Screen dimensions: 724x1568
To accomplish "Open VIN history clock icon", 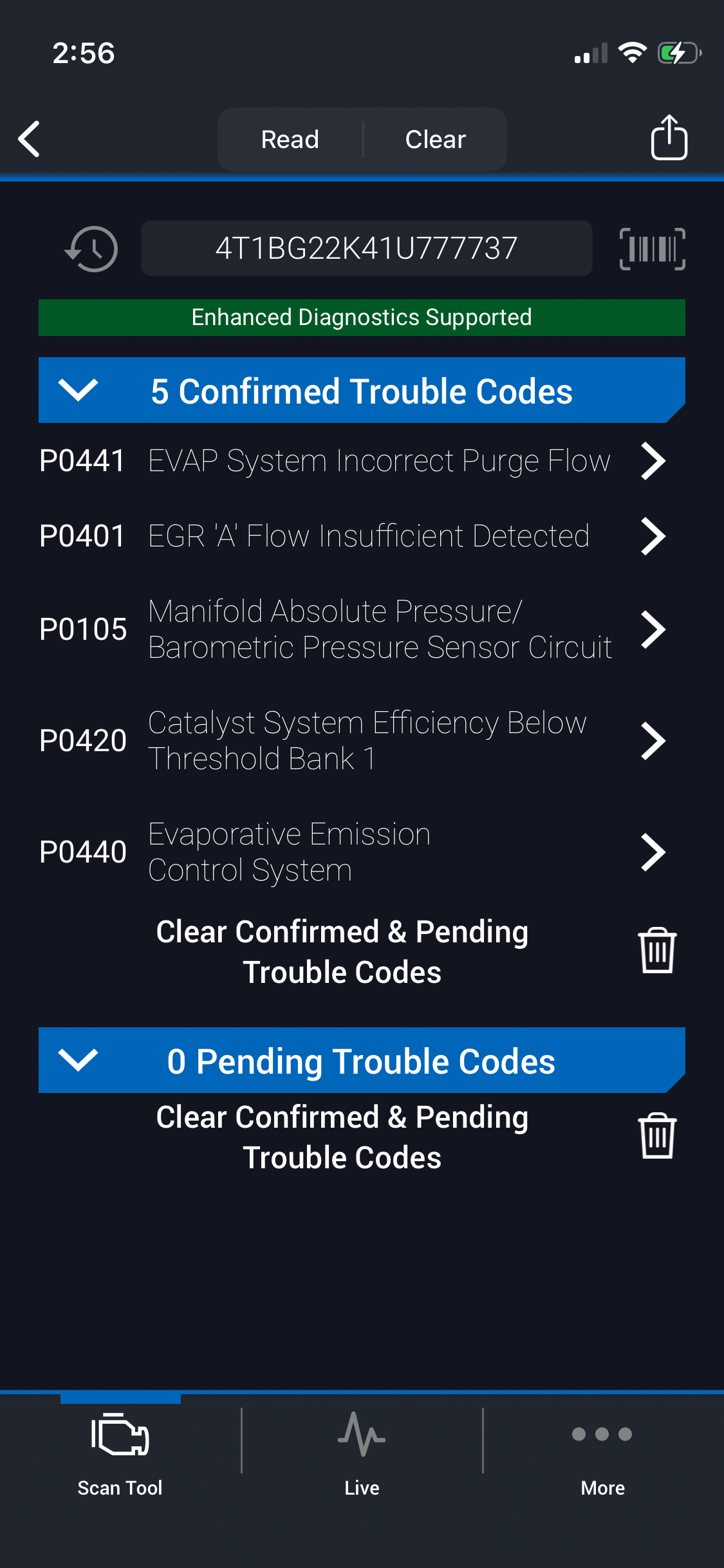I will (x=91, y=248).
